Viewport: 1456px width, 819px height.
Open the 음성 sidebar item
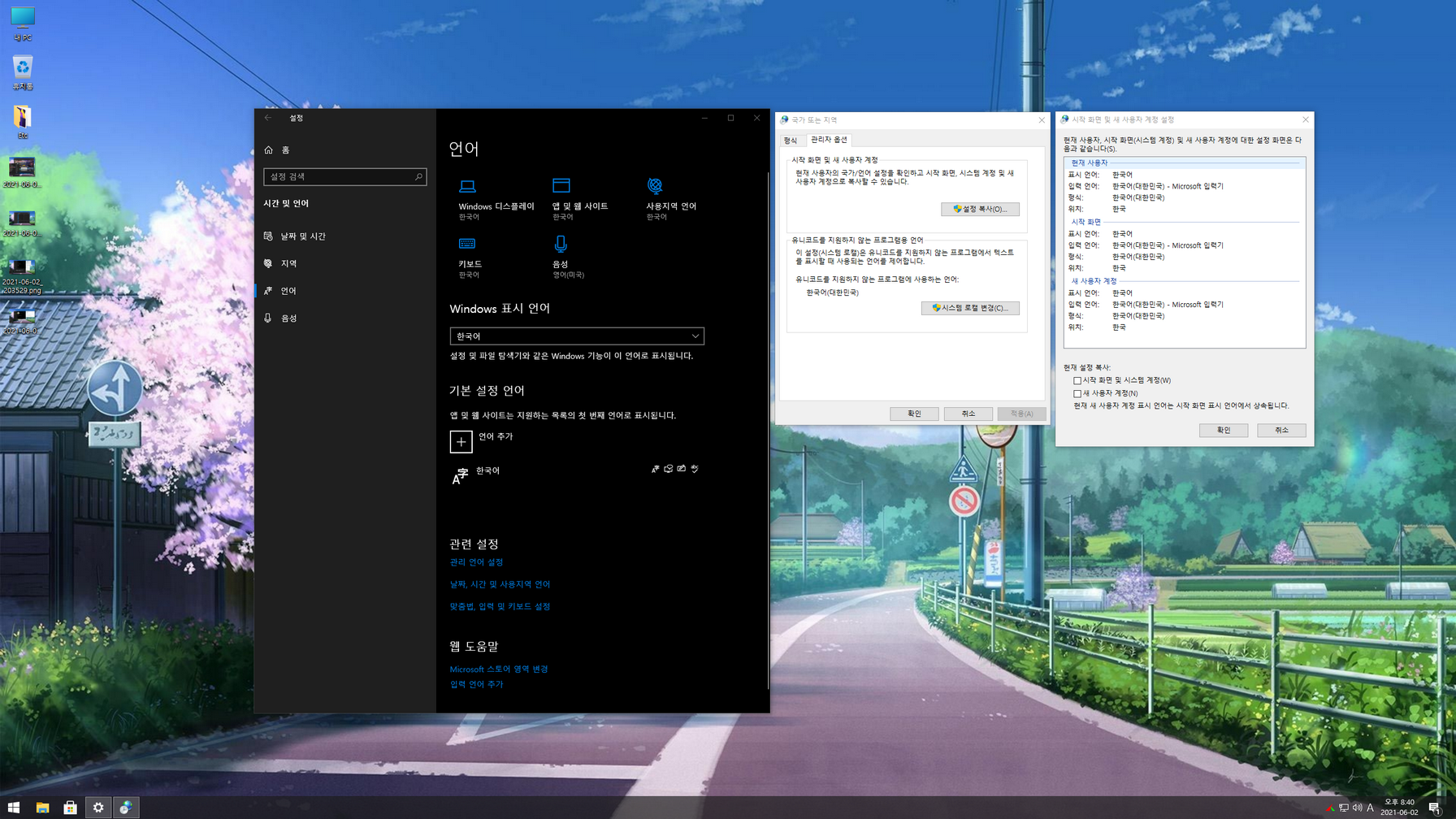click(344, 318)
